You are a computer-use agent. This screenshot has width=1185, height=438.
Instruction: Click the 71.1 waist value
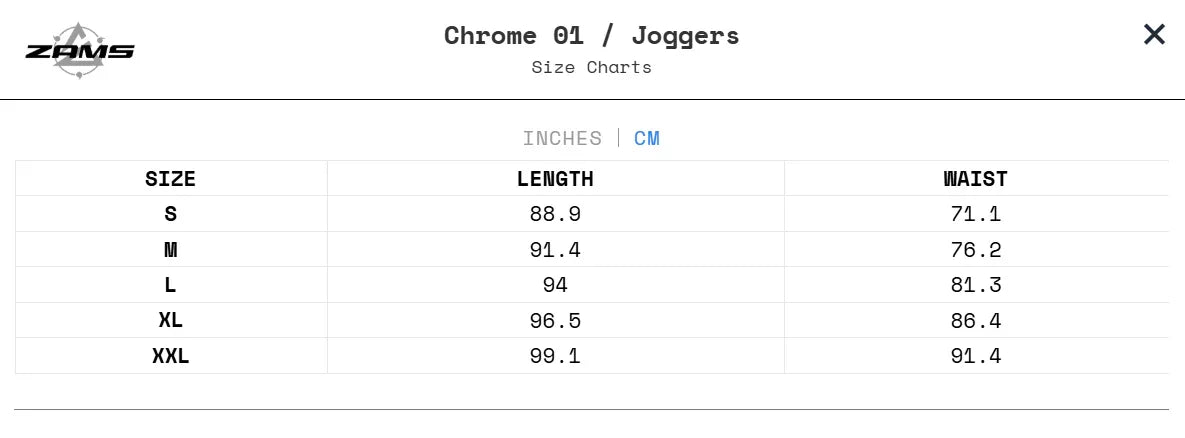[975, 214]
